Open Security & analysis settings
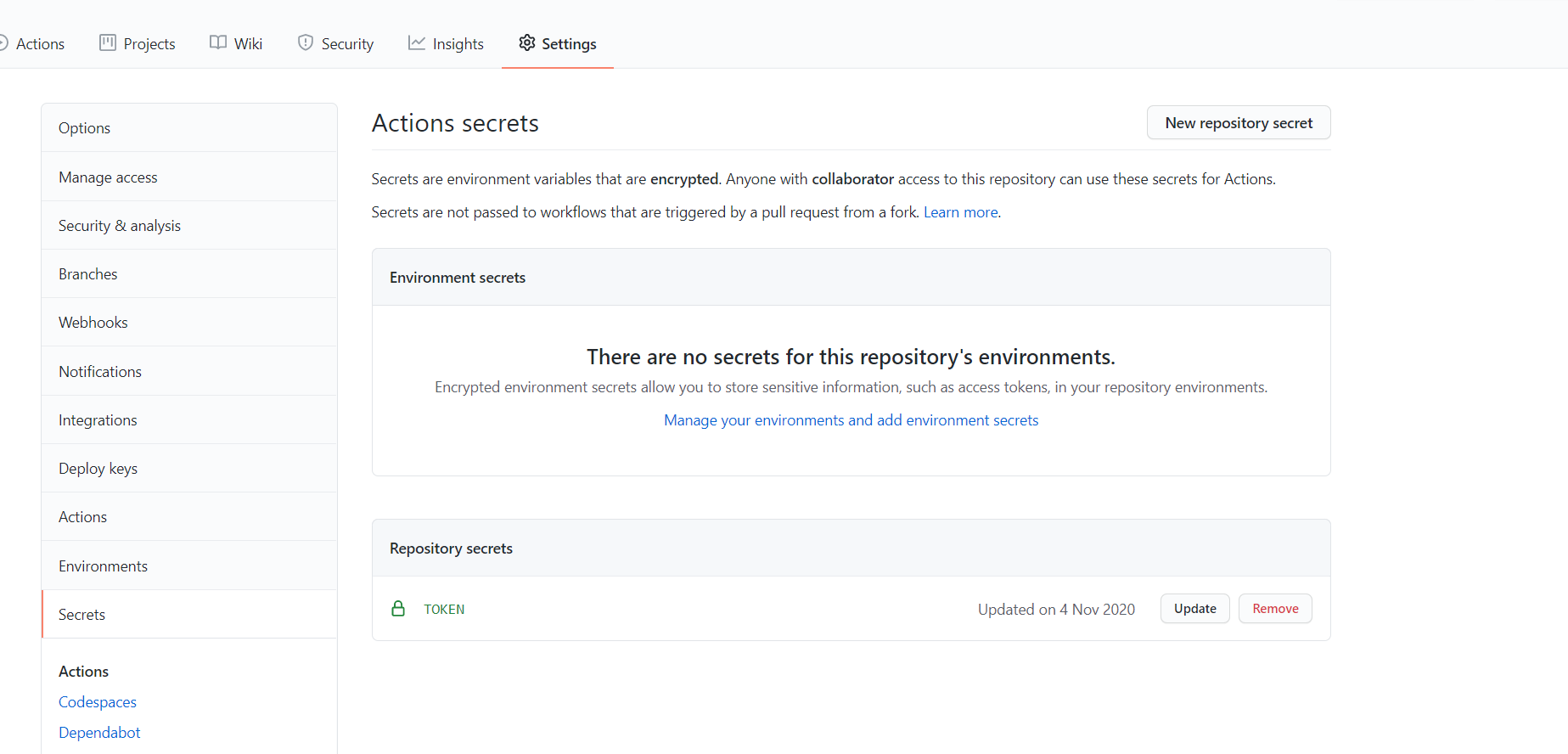 [120, 226]
